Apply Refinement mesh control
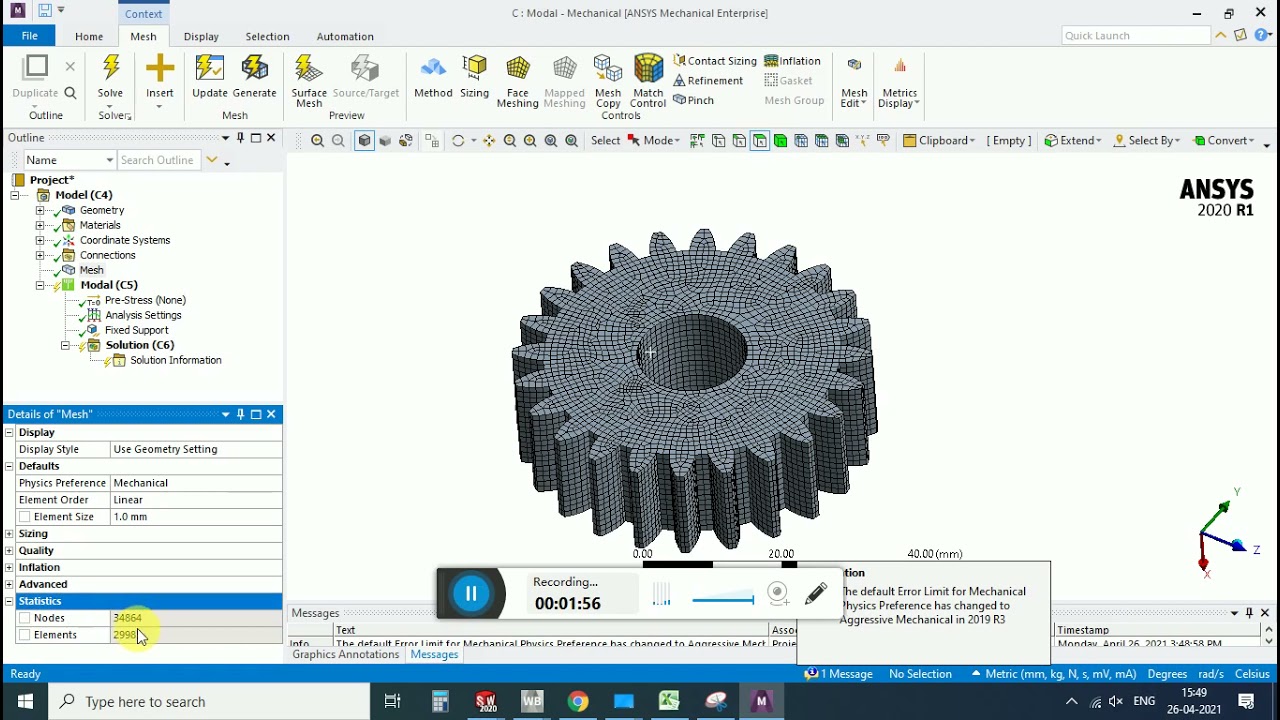Screen dimensions: 1280x720 coord(708,81)
